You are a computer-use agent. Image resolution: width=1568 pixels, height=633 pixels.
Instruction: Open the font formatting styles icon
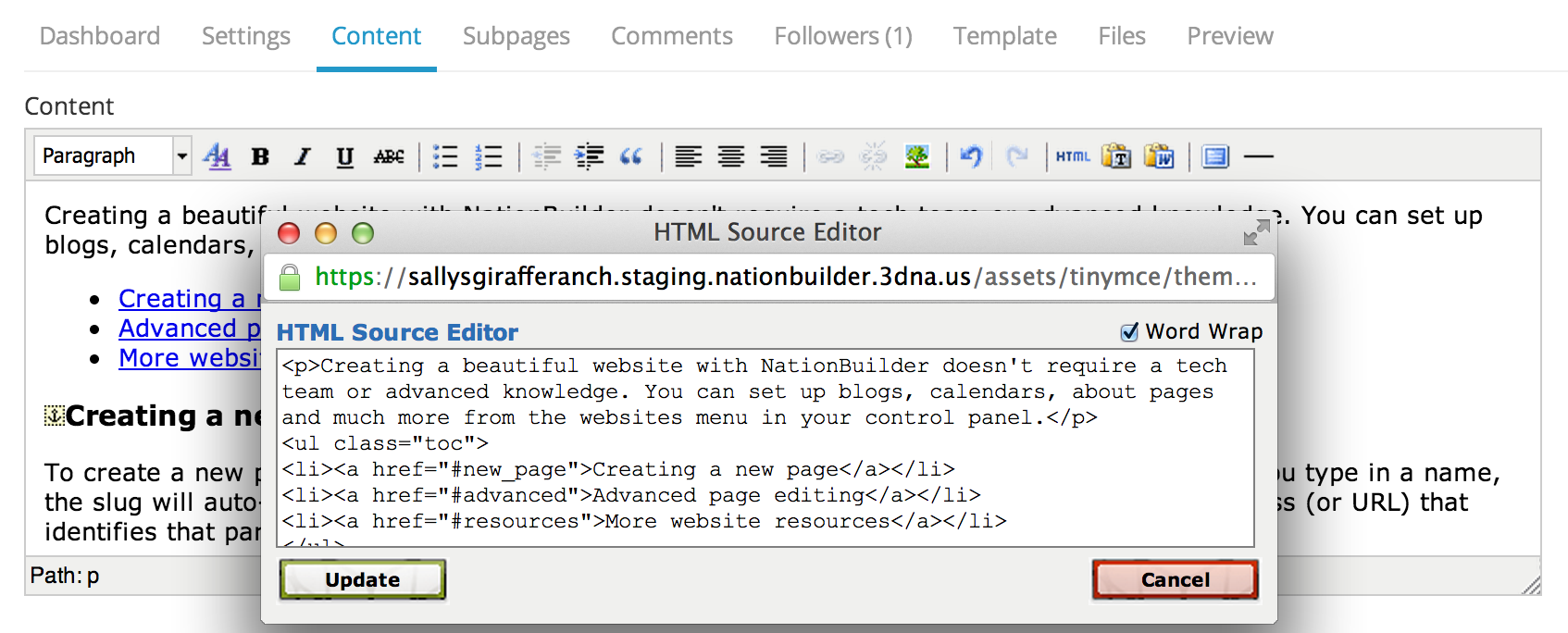point(217,156)
